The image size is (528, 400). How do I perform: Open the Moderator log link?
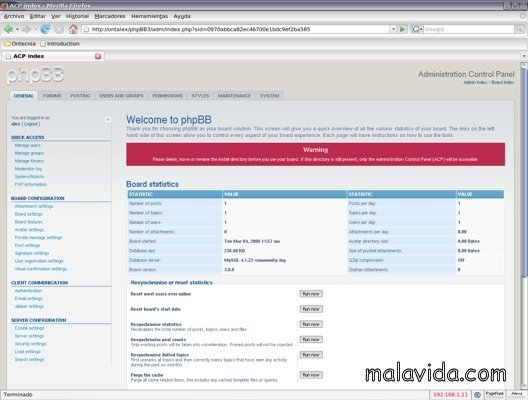[x=28, y=169]
